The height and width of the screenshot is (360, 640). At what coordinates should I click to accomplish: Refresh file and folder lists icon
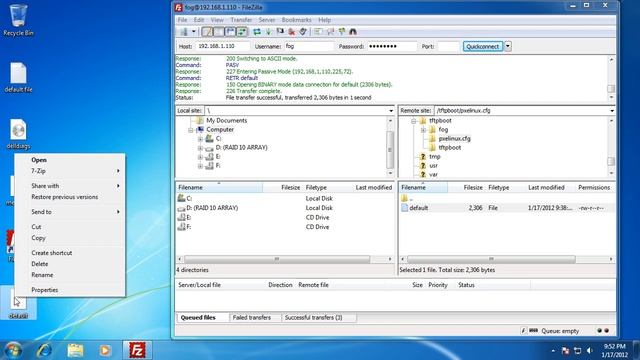coord(257,32)
